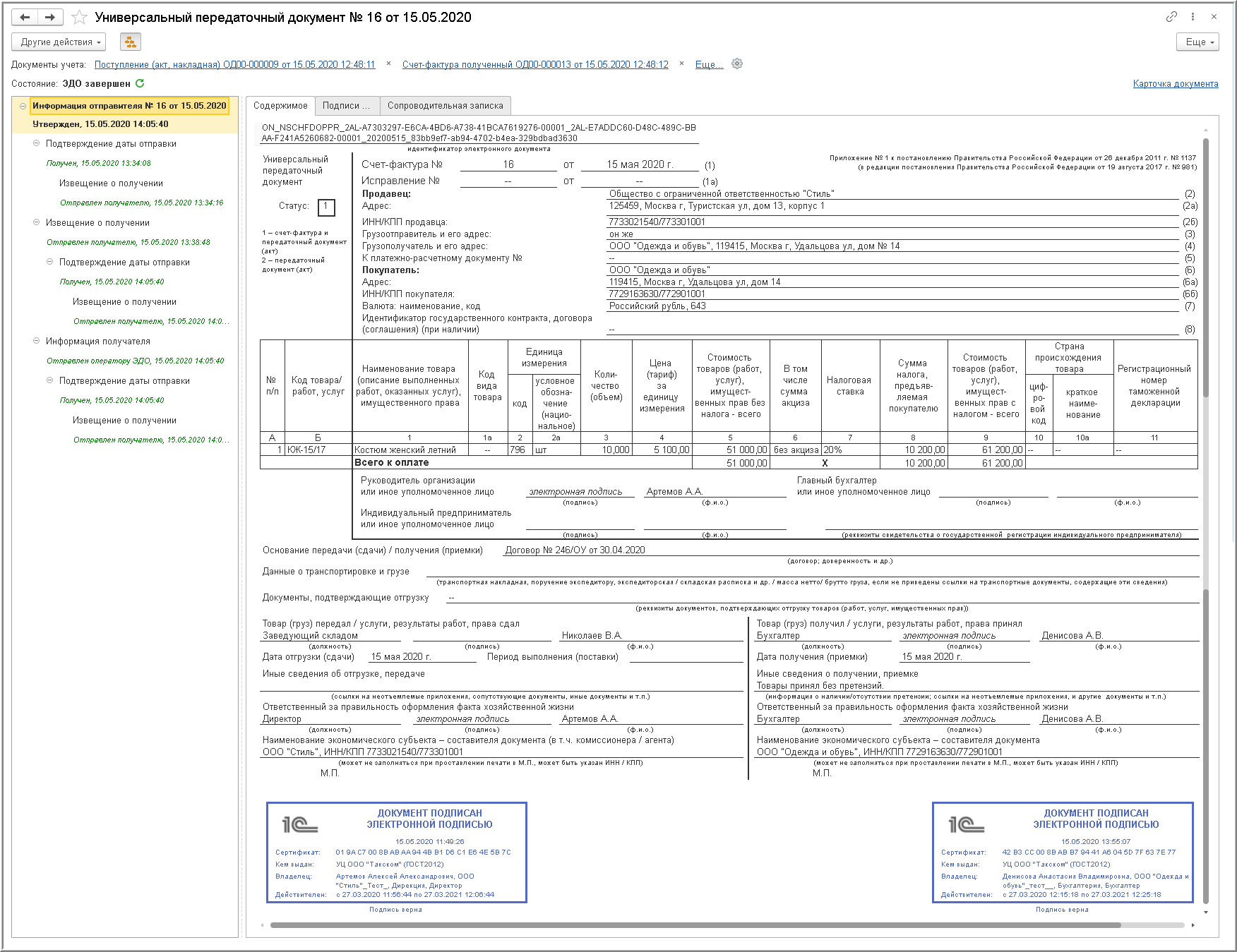Collapse Информация получателя node
Screen dimensions: 1237x952
36,341
